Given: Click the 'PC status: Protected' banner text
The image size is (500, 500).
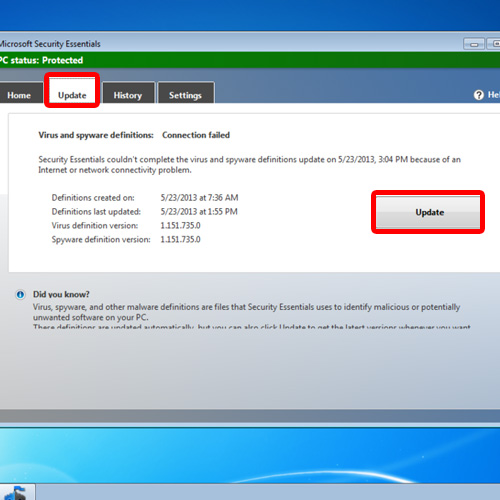Looking at the screenshot, I should tap(41, 60).
